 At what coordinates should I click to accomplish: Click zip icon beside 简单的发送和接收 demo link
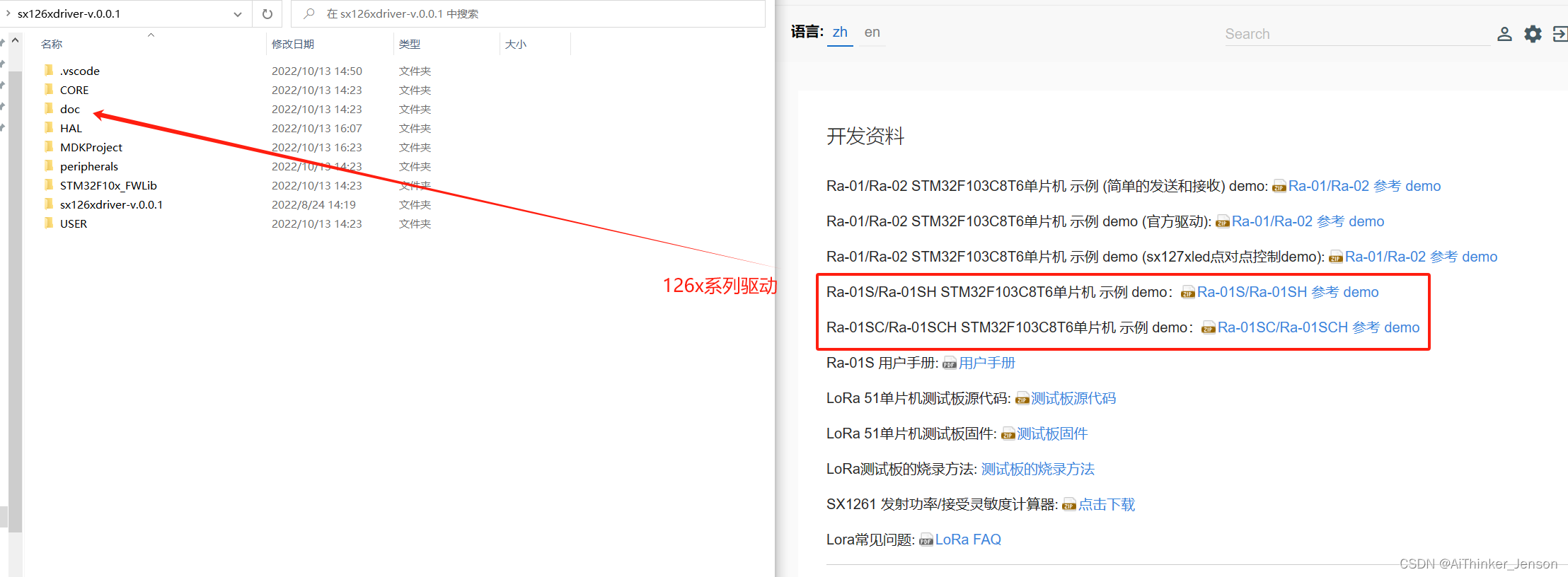tap(1279, 187)
